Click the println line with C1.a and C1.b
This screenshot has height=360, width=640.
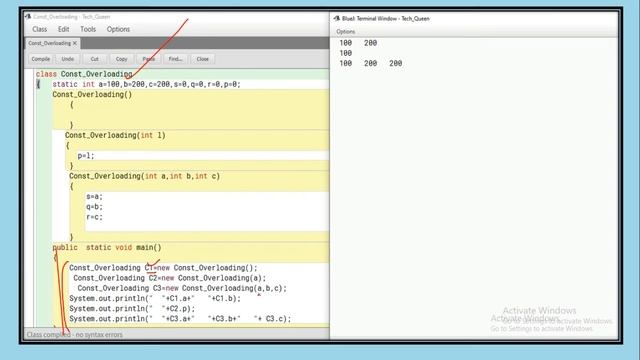coord(155,298)
